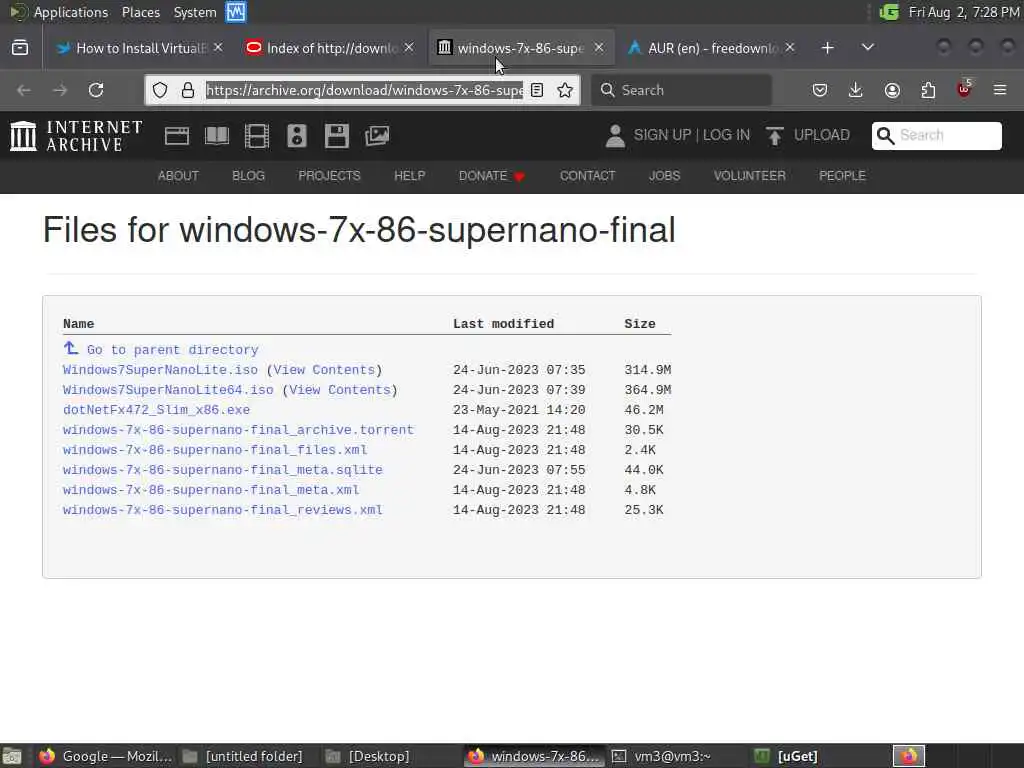Open a new browser tab with plus
The image size is (1024, 768).
(x=827, y=48)
